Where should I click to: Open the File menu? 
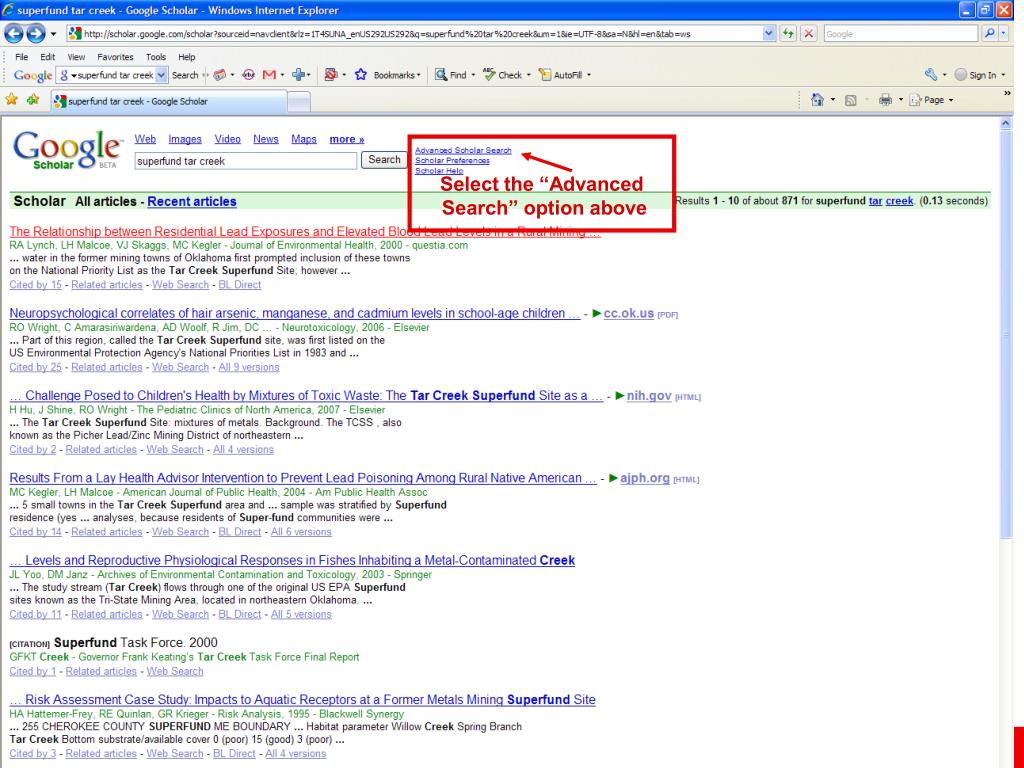[x=22, y=57]
